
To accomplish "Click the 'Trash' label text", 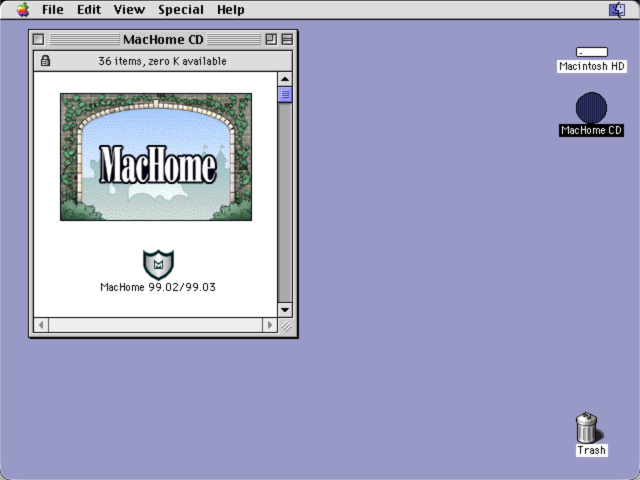I will click(591, 450).
